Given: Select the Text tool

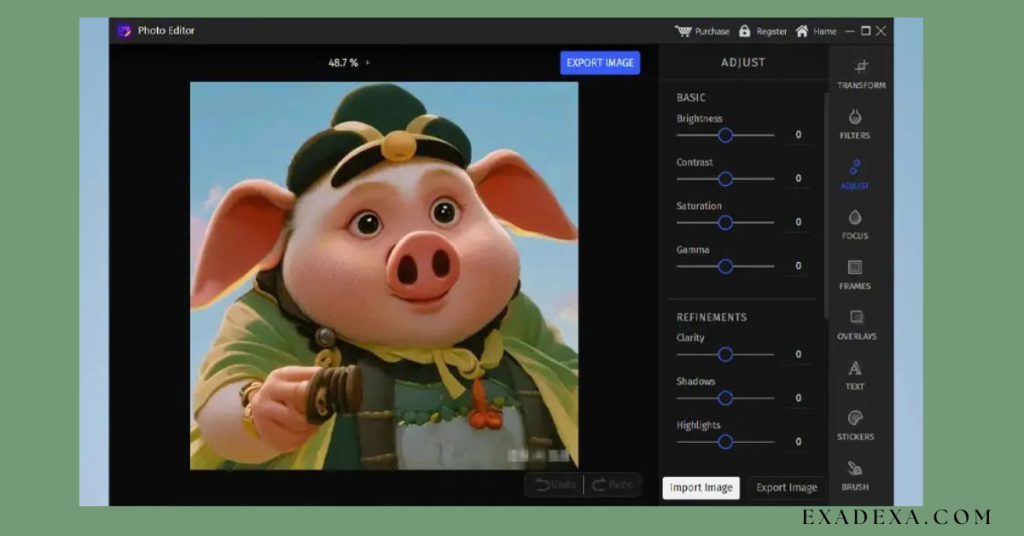Looking at the screenshot, I should 855,374.
